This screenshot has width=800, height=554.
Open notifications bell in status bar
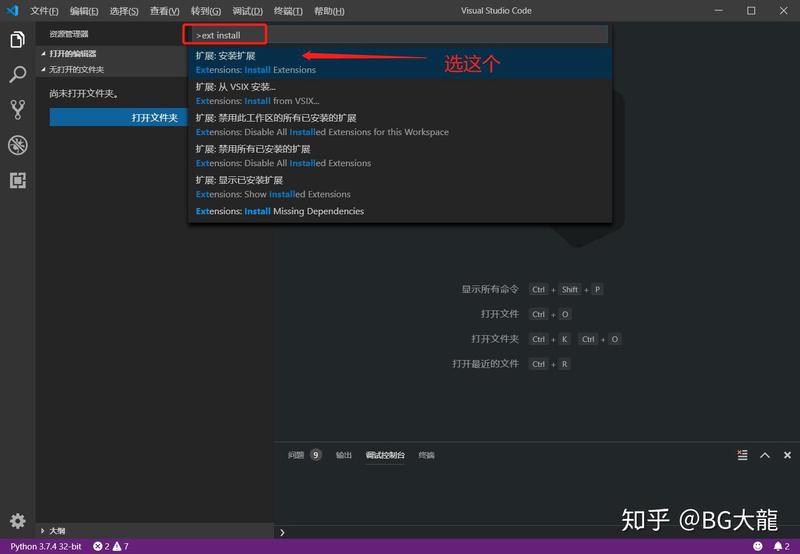pyautogui.click(x=781, y=546)
